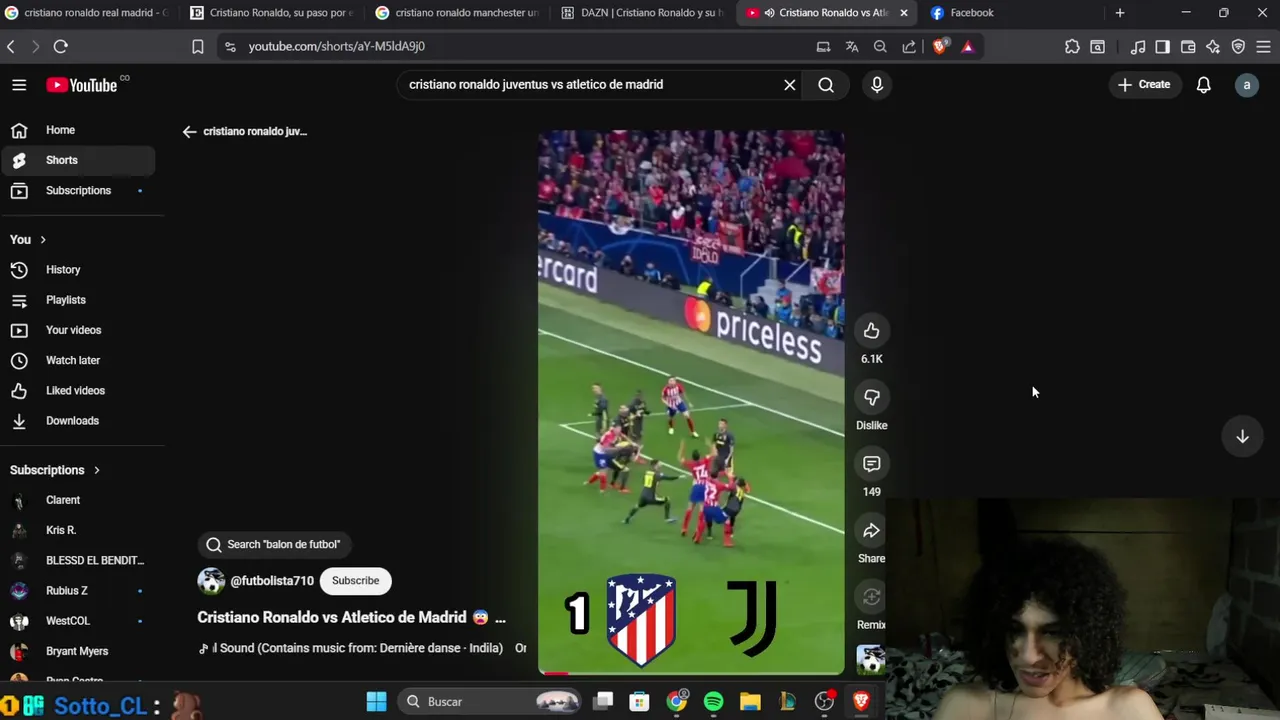
Task: Translate this page icon
Action: pyautogui.click(x=852, y=46)
